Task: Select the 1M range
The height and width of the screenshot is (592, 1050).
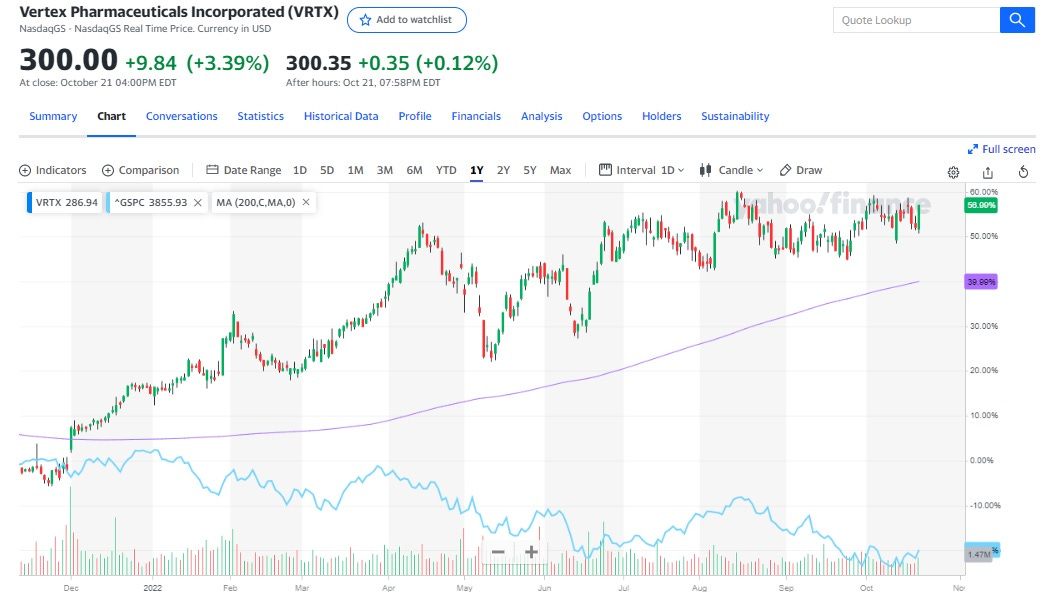Action: (x=356, y=170)
